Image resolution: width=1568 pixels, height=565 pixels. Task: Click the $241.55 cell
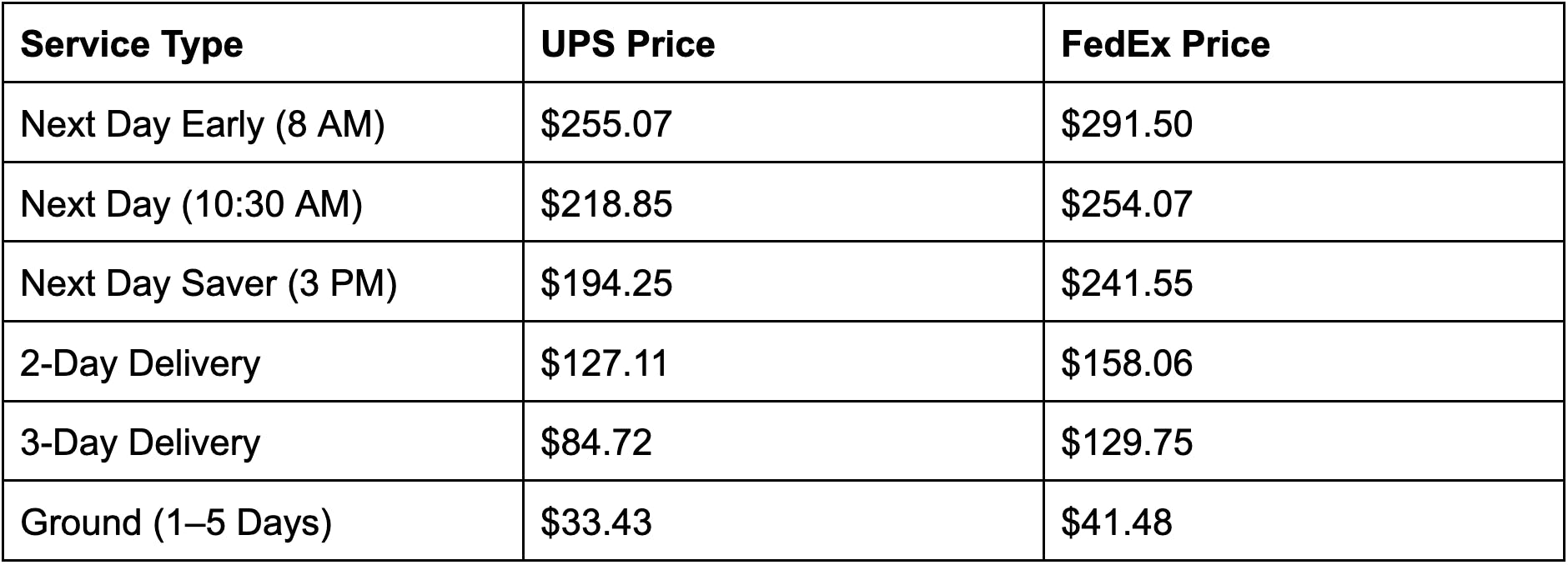click(x=1304, y=282)
